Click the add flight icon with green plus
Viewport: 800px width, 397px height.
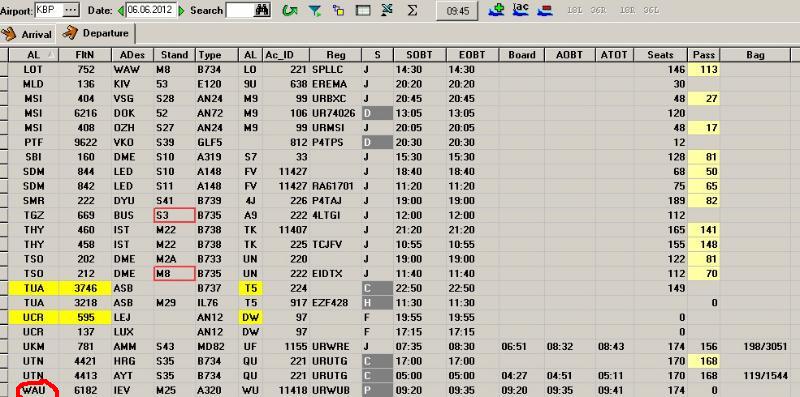pos(495,9)
